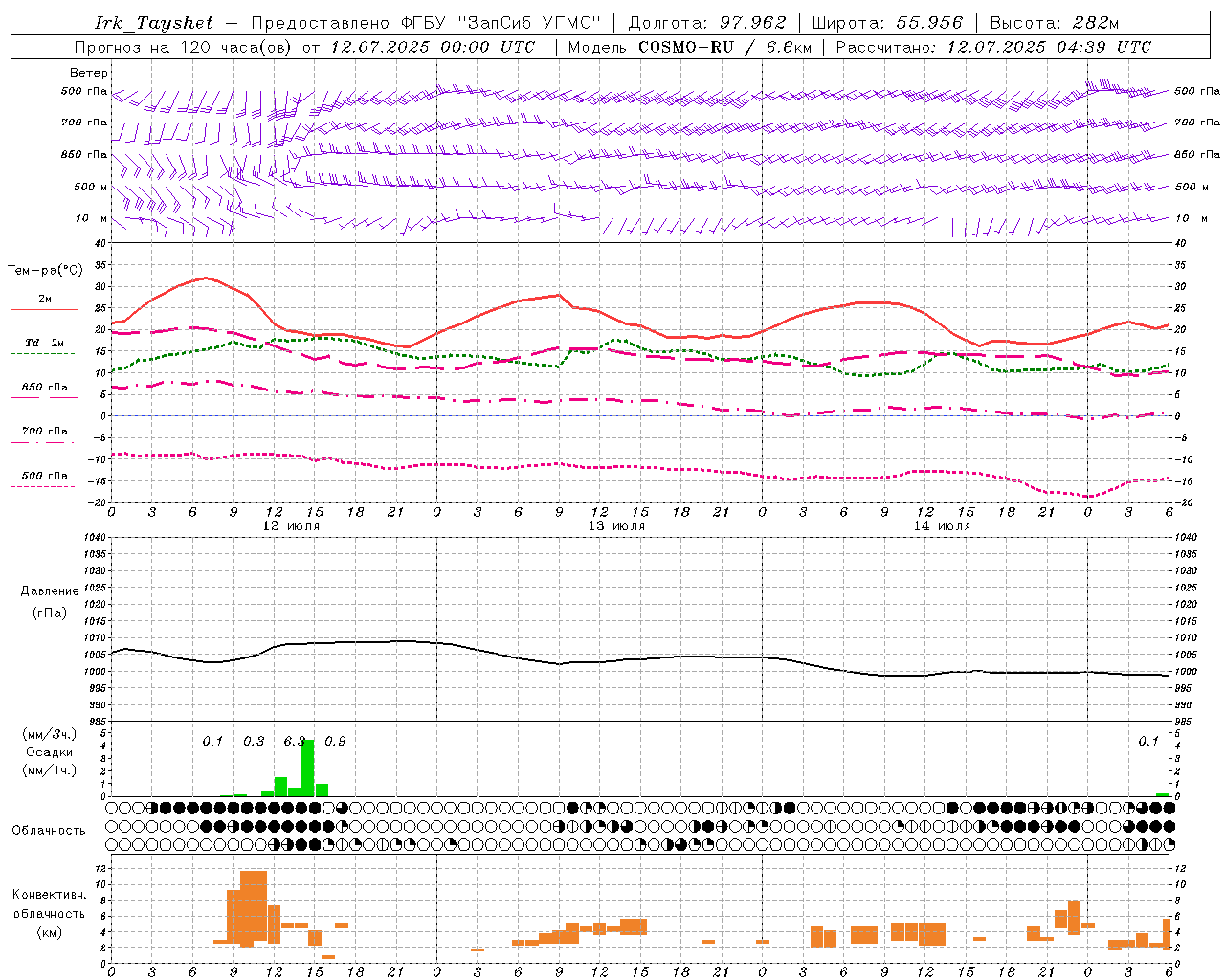Click the Высота: 282м value
This screenshot has width=1225, height=980.
point(1055,23)
